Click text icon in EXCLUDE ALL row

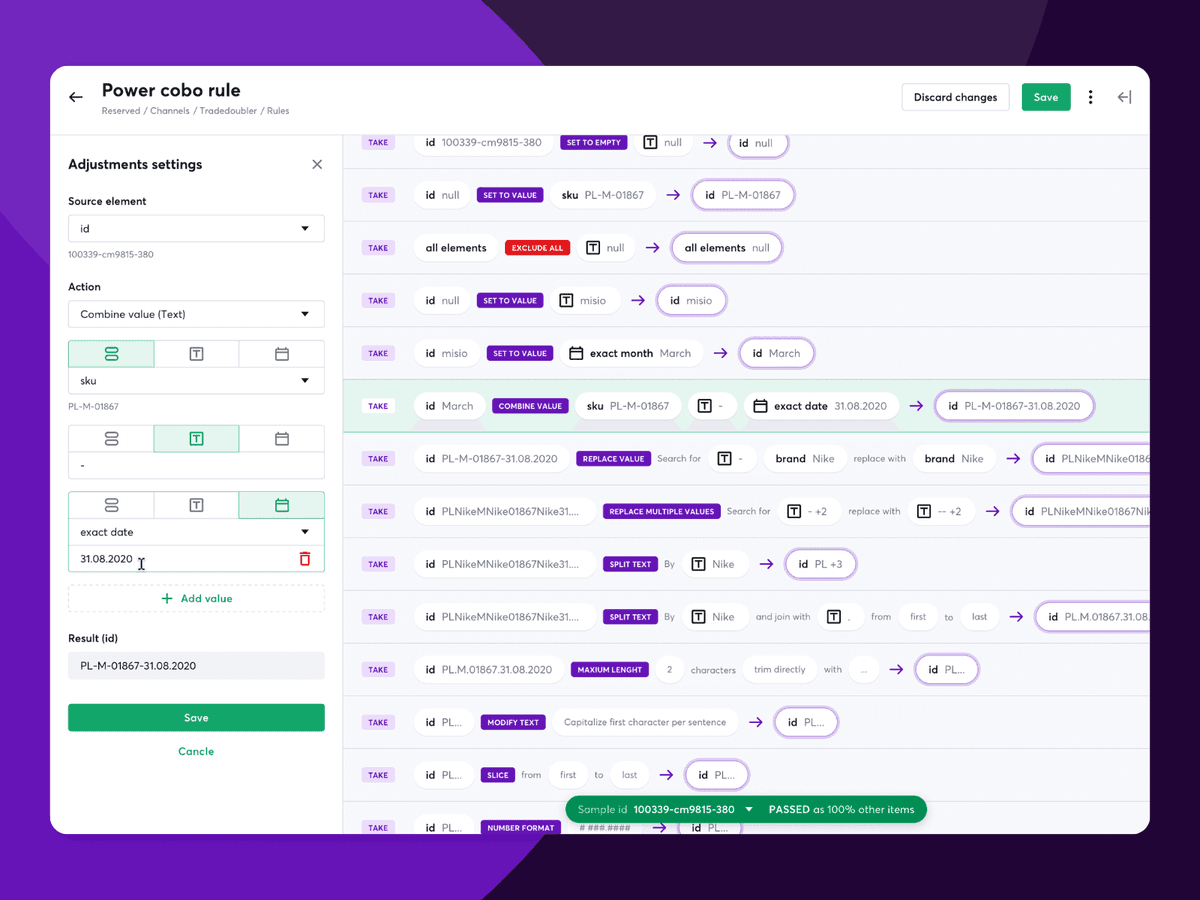point(593,248)
